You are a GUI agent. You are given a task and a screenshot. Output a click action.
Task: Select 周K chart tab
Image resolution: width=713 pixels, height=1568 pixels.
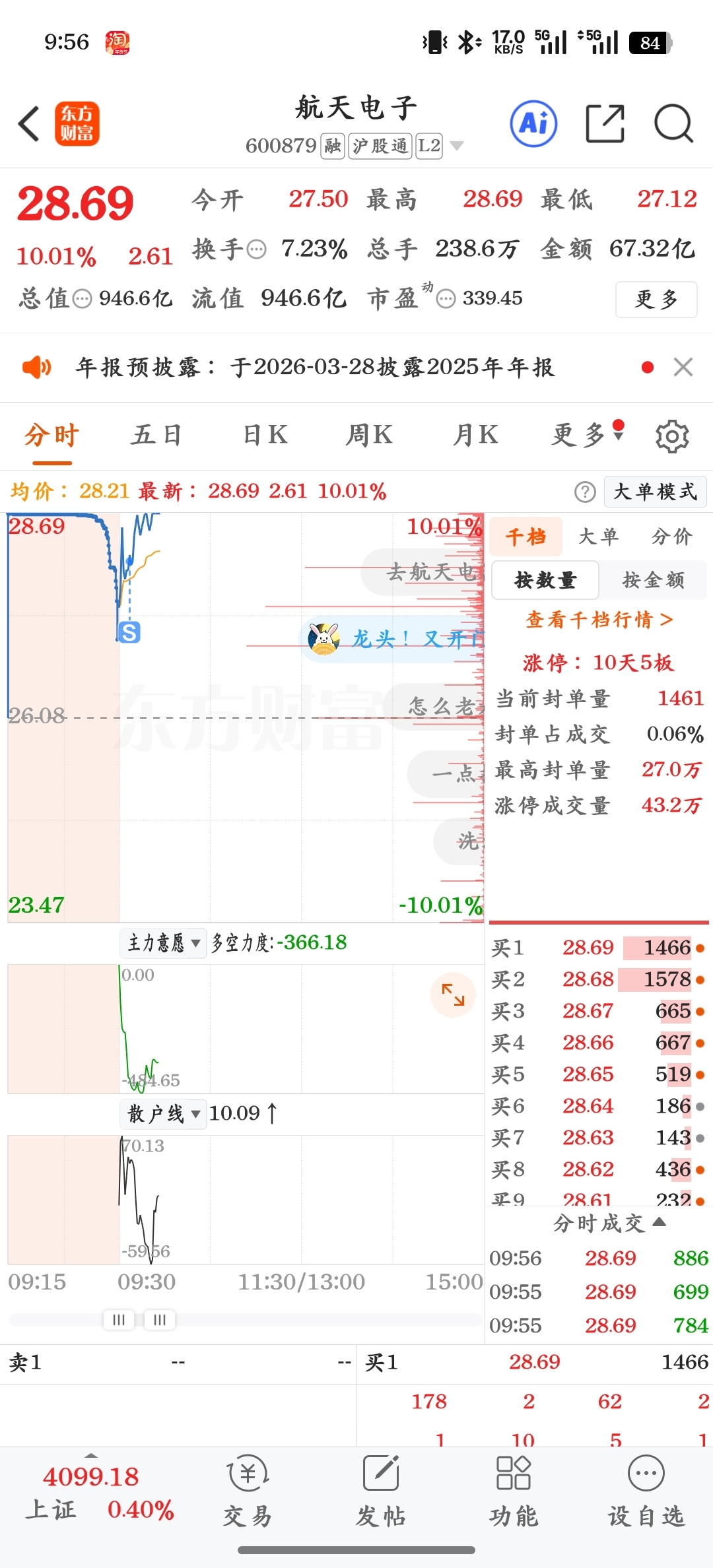click(368, 435)
